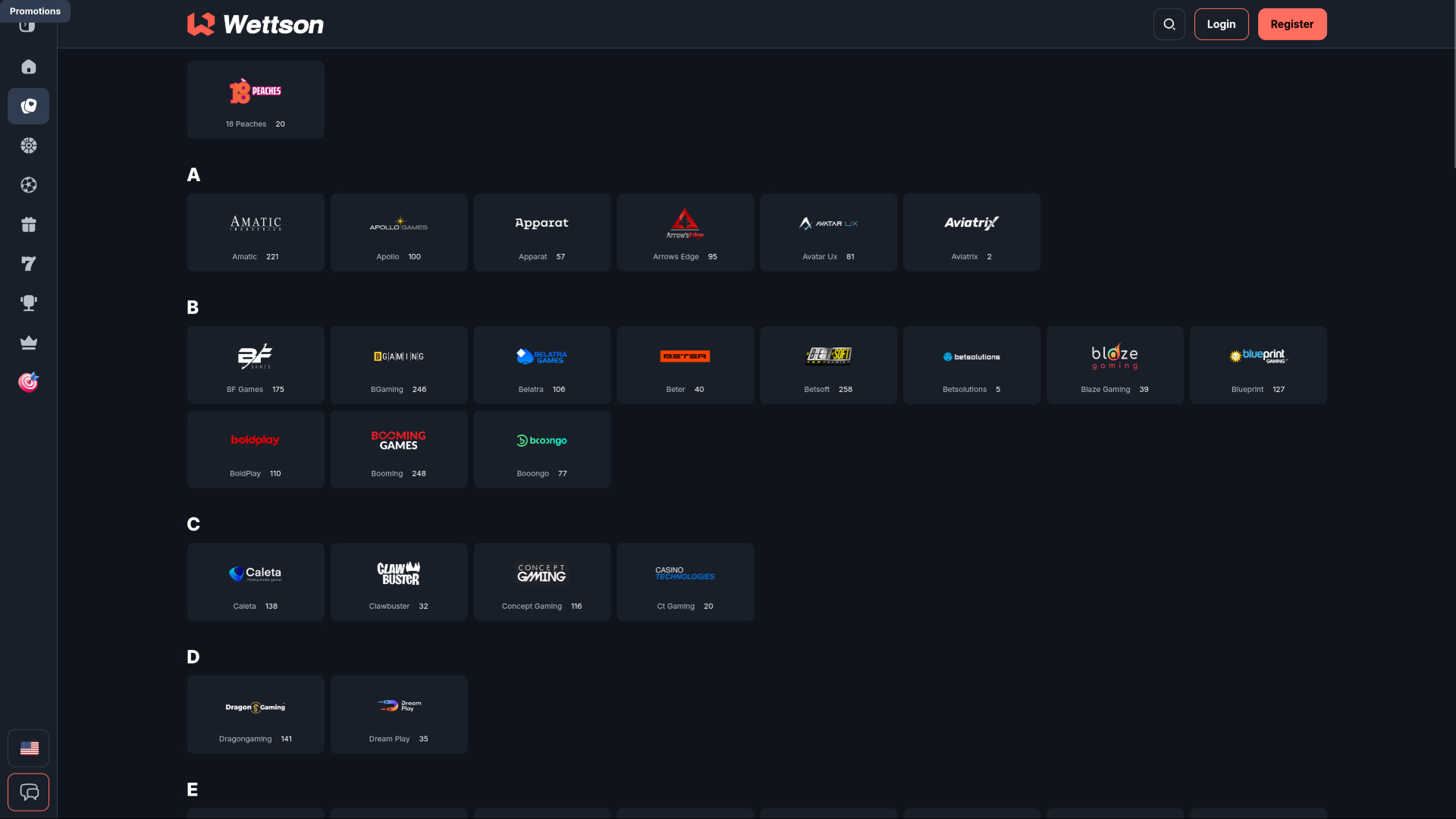Open the BF Games provider card
This screenshot has height=819, width=1456.
[256, 365]
